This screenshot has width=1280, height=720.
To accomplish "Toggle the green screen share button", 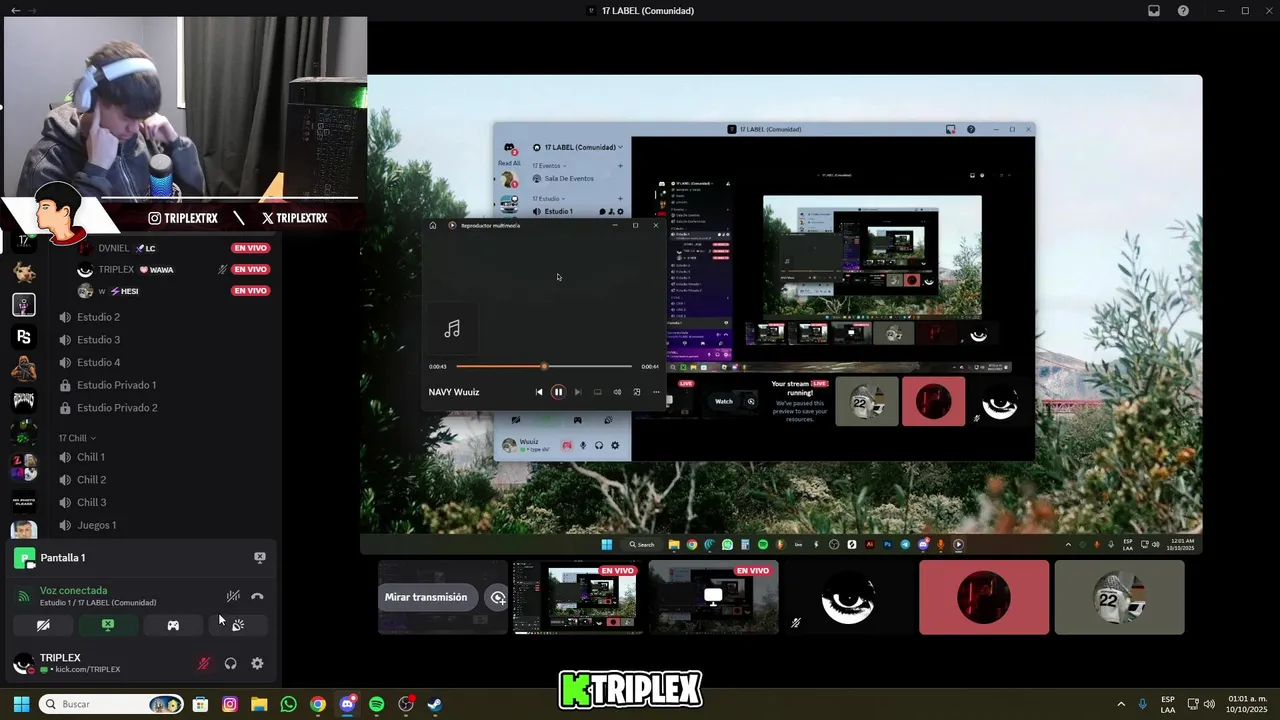I will click(108, 625).
